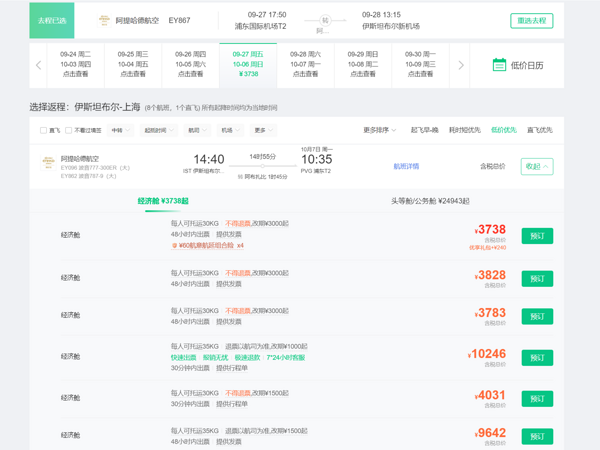Book the ¥4031 economy fare
The image size is (600, 450).
click(537, 399)
